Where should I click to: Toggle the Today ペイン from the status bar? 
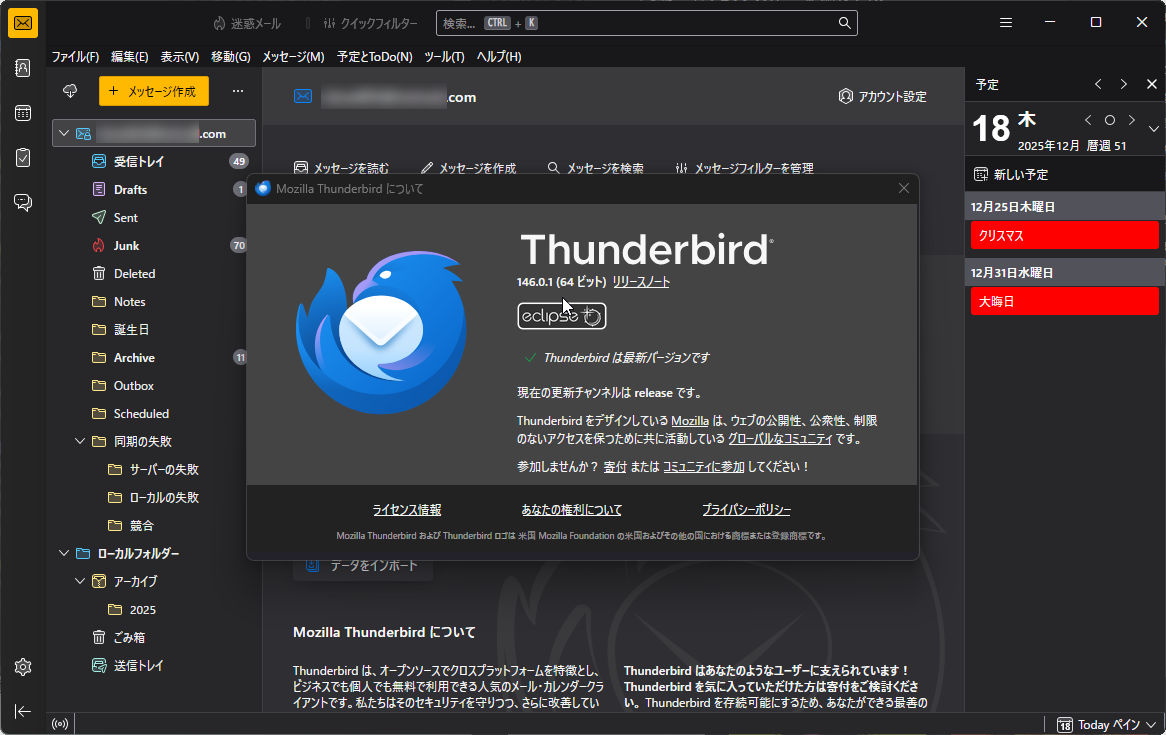pyautogui.click(x=1106, y=723)
